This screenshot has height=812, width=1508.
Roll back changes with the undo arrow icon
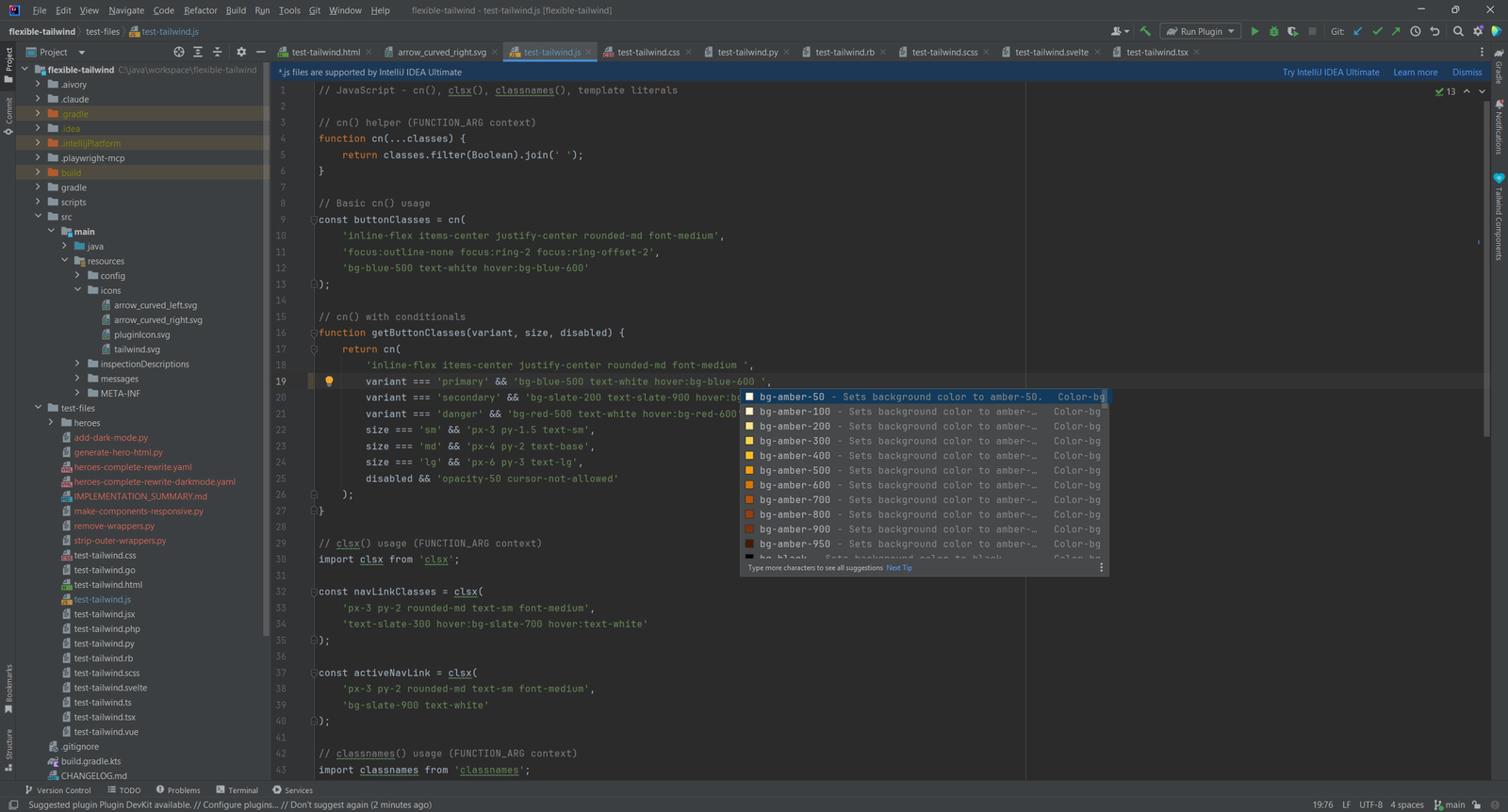click(x=1434, y=31)
